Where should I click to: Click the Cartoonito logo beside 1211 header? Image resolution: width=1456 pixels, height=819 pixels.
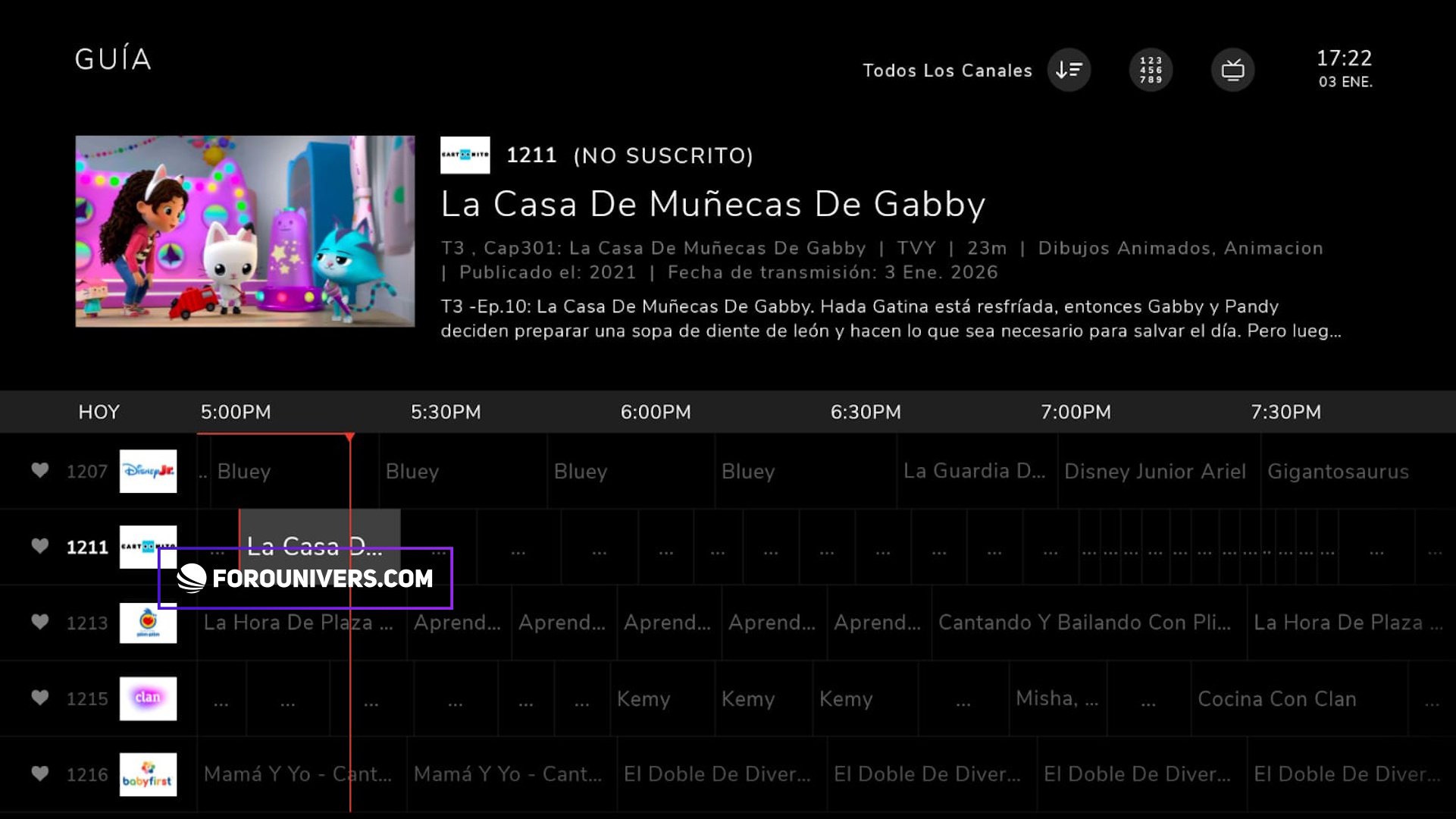(465, 155)
